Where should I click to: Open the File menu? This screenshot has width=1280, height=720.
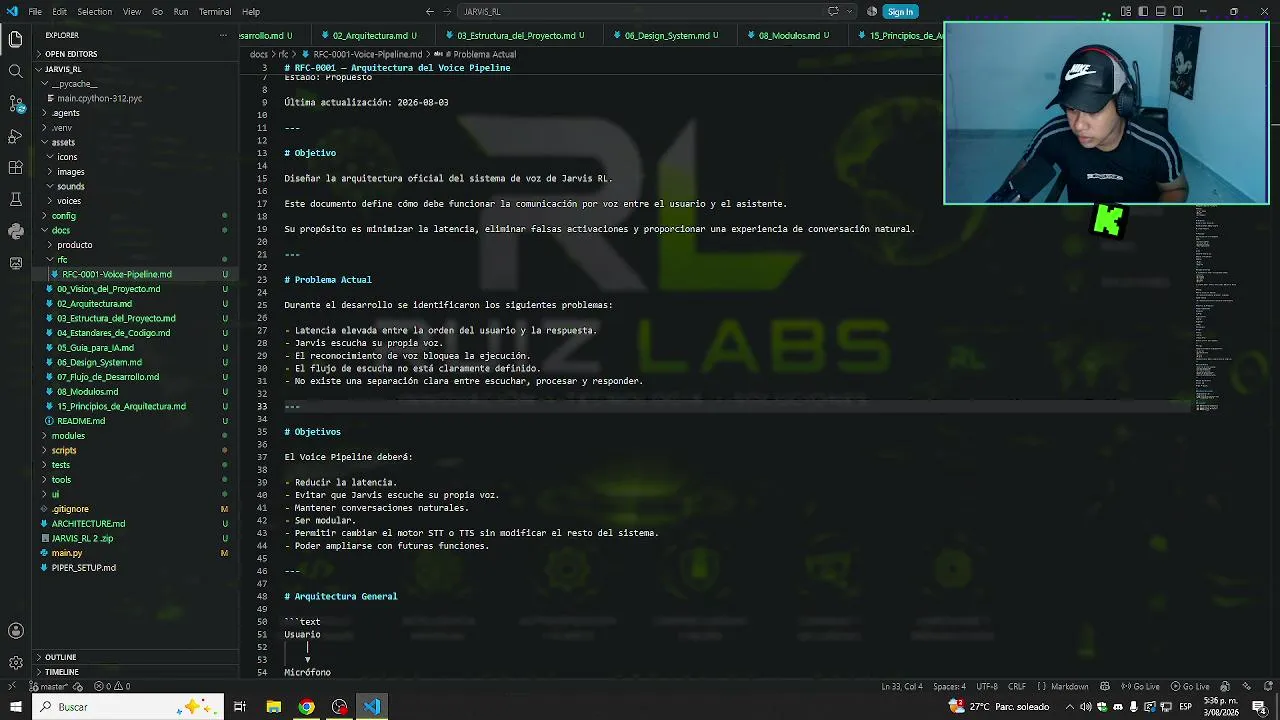pyautogui.click(x=35, y=12)
